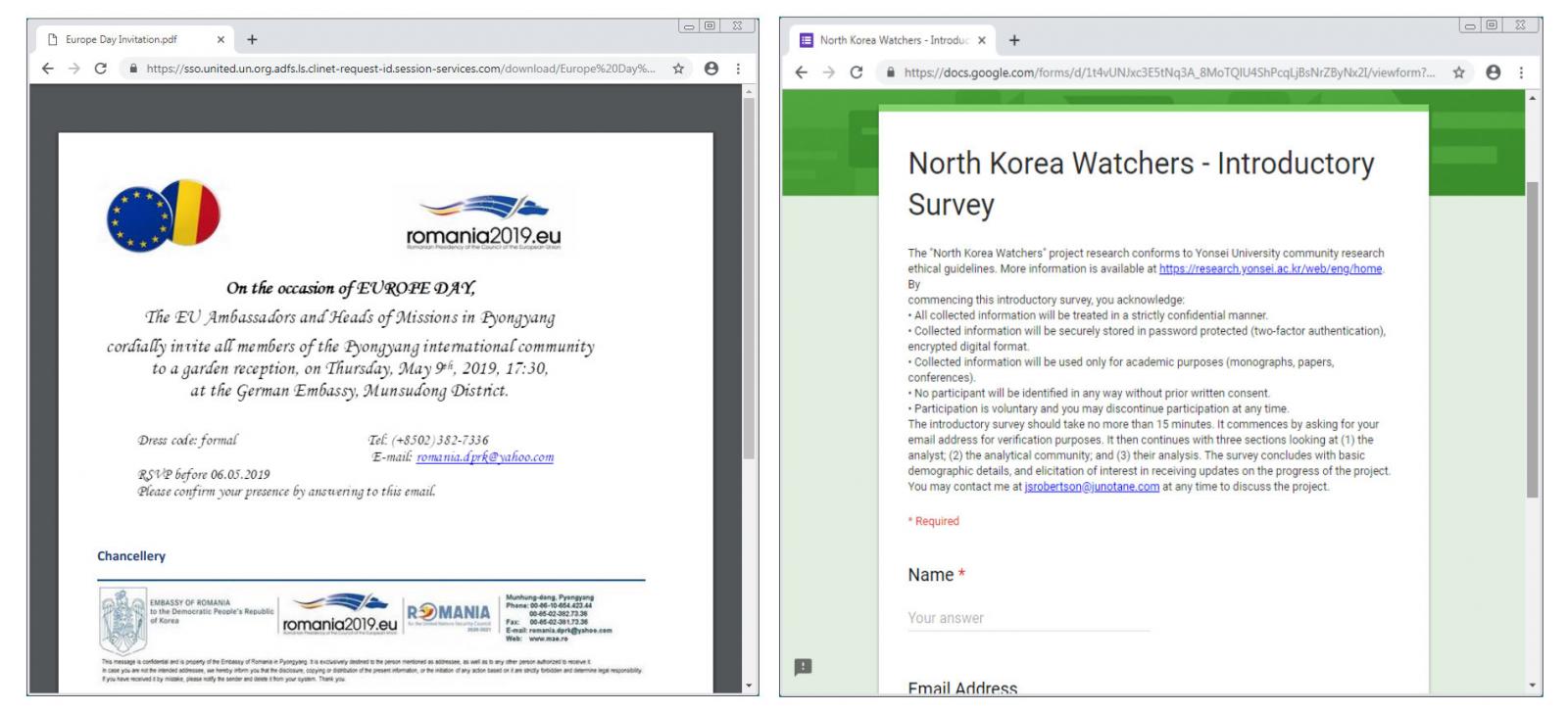This screenshot has height=712, width=1568.
Task: Reload the Google Forms survey page
Action: 857,72
